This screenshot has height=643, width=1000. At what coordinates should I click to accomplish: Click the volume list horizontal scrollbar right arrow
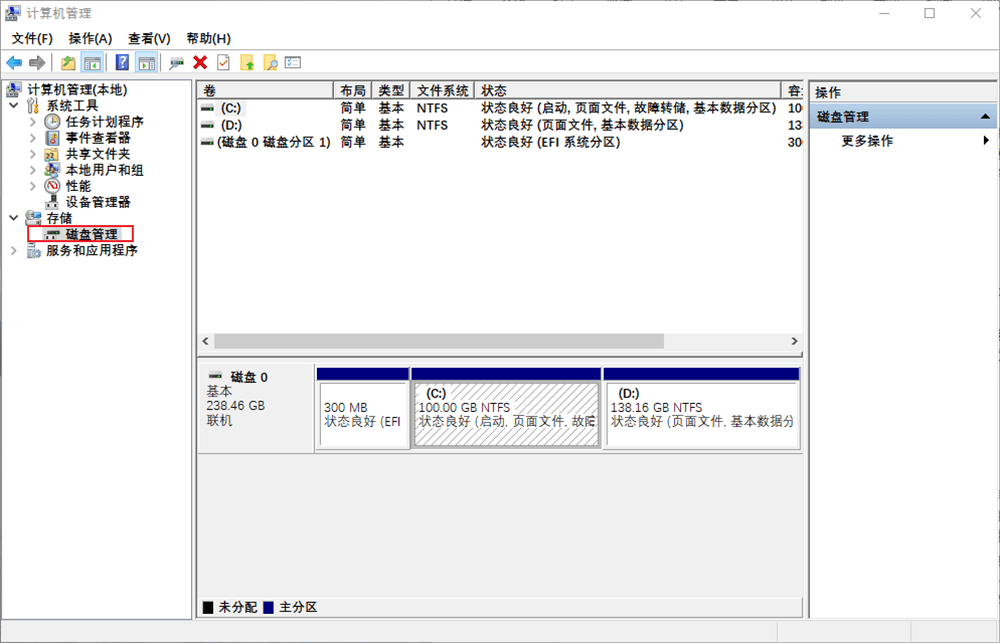[794, 341]
